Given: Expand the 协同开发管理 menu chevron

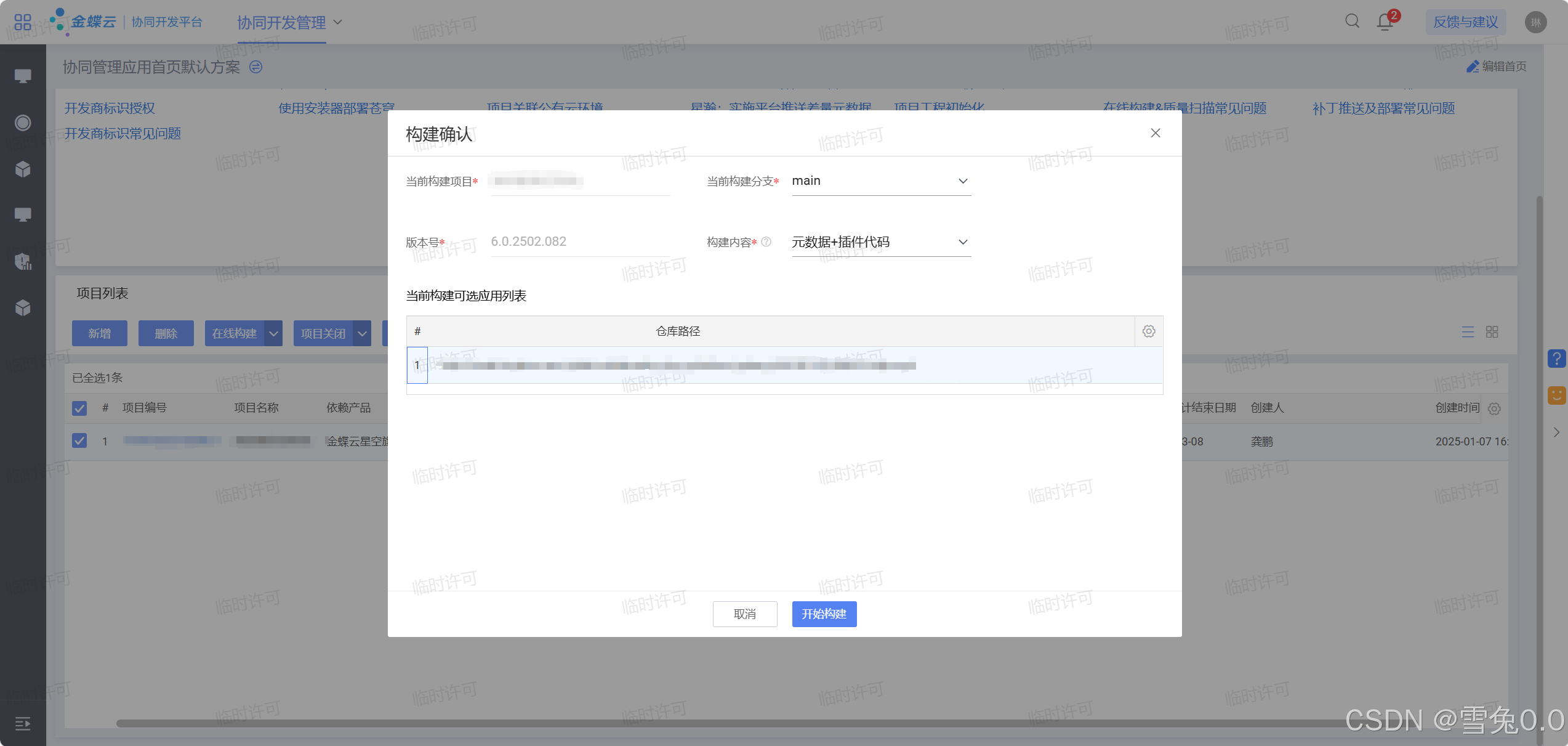Looking at the screenshot, I should pos(337,22).
